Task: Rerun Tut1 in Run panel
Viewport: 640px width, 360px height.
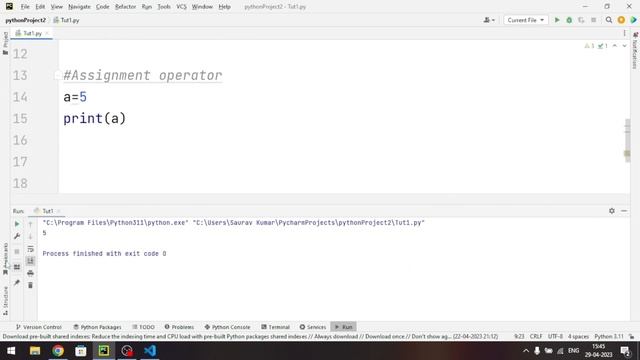Action: pyautogui.click(x=17, y=224)
